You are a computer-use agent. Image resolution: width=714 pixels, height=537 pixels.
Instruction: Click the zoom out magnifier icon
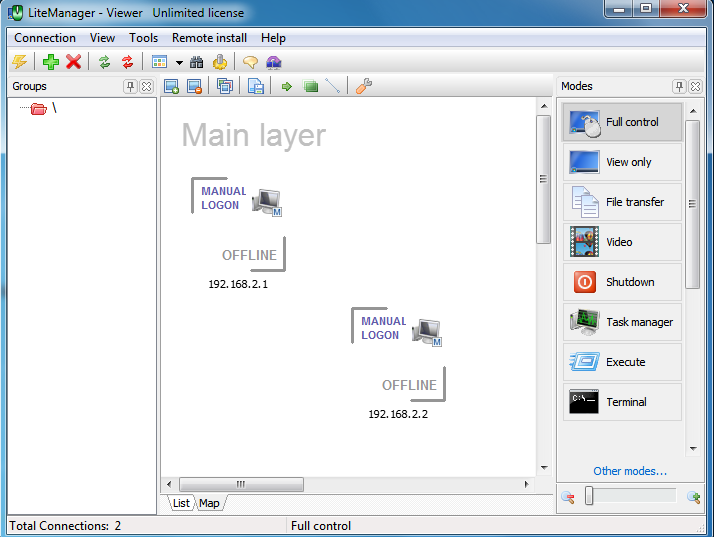(568, 497)
